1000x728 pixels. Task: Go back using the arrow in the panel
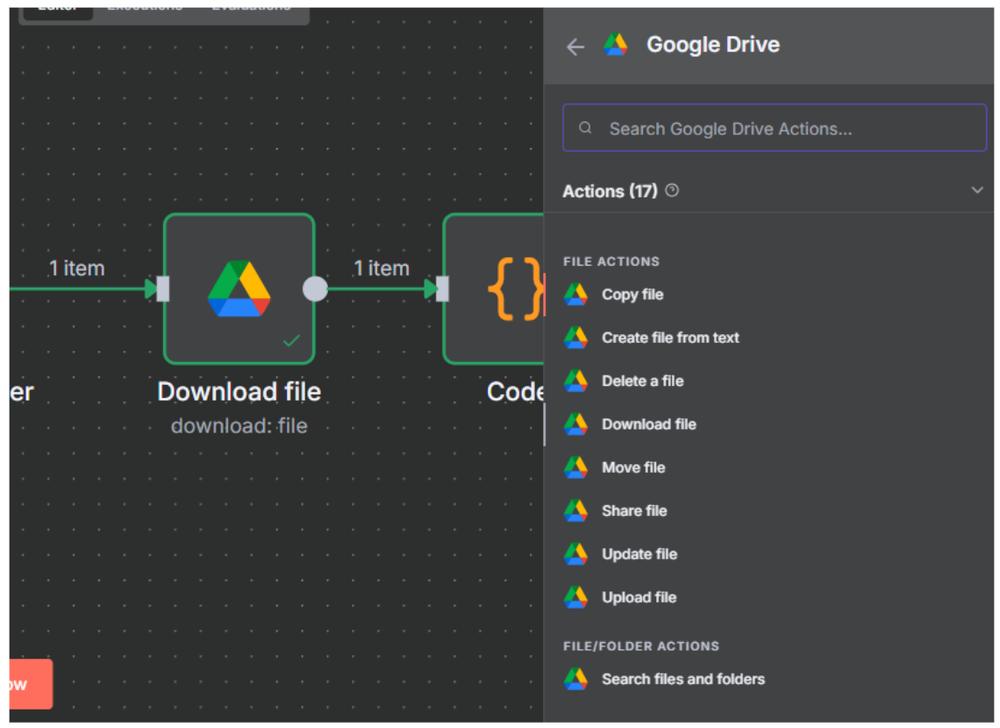click(x=575, y=46)
